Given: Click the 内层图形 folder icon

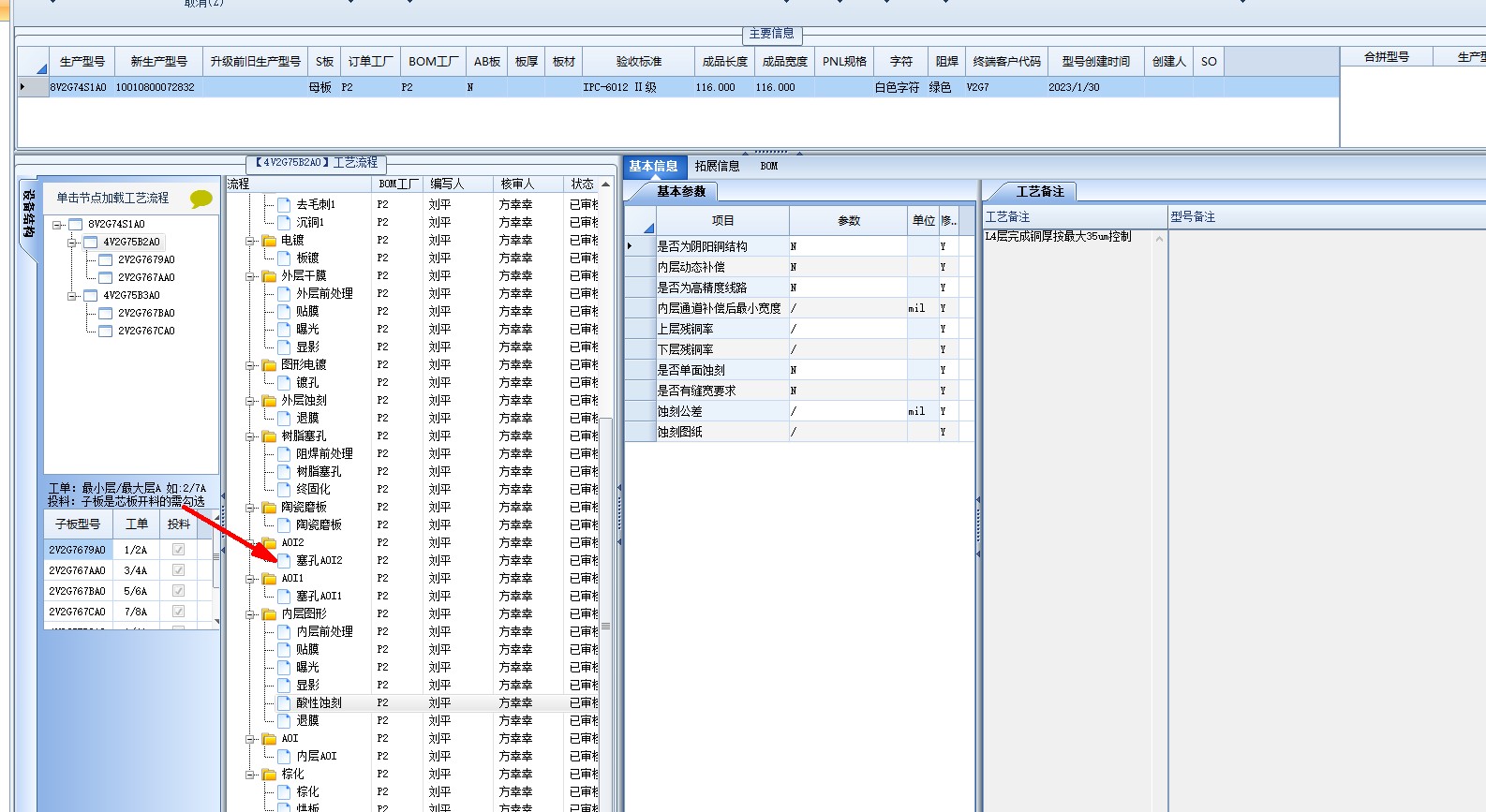Looking at the screenshot, I should pos(270,614).
